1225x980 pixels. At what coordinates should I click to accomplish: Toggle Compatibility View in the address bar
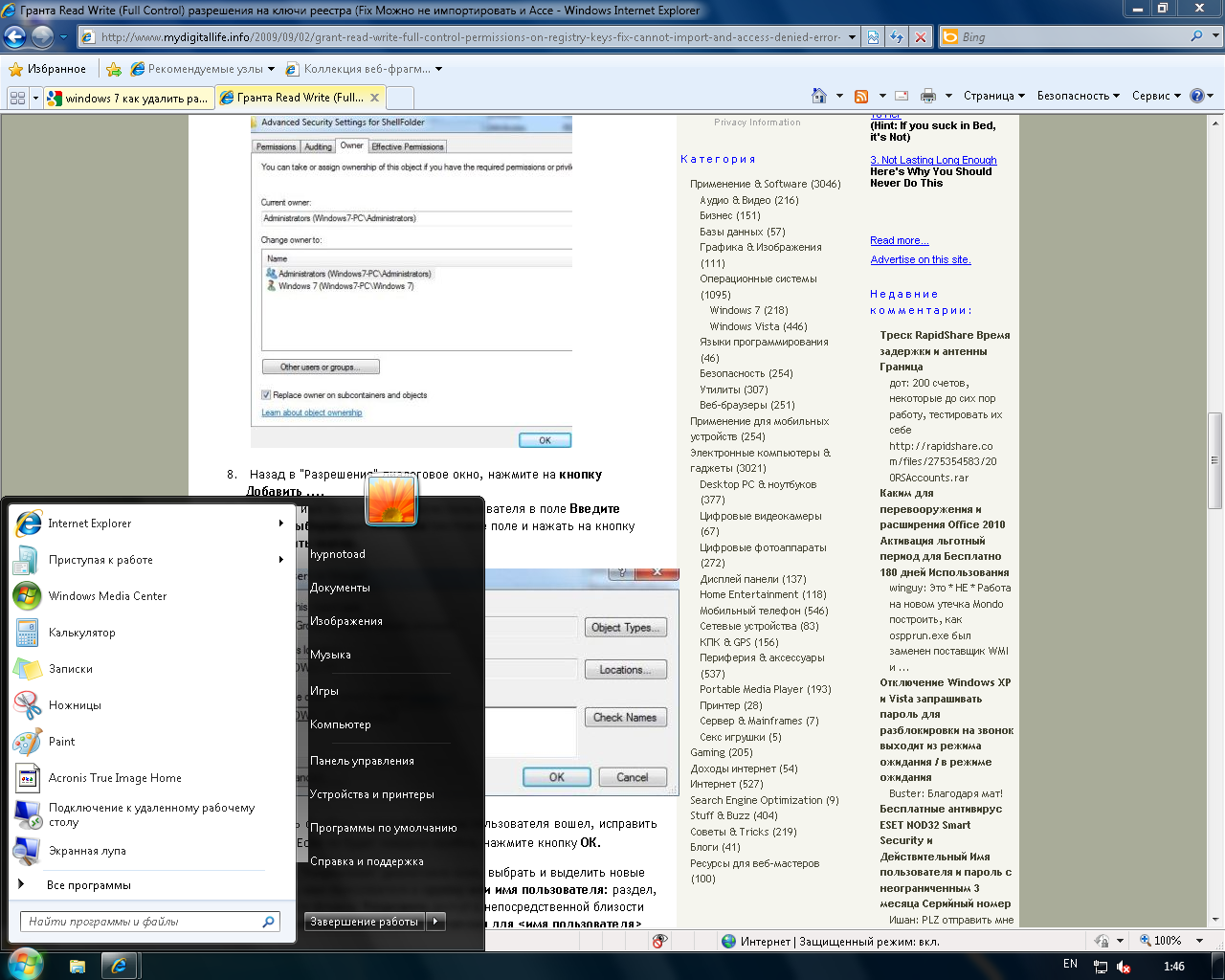point(873,37)
